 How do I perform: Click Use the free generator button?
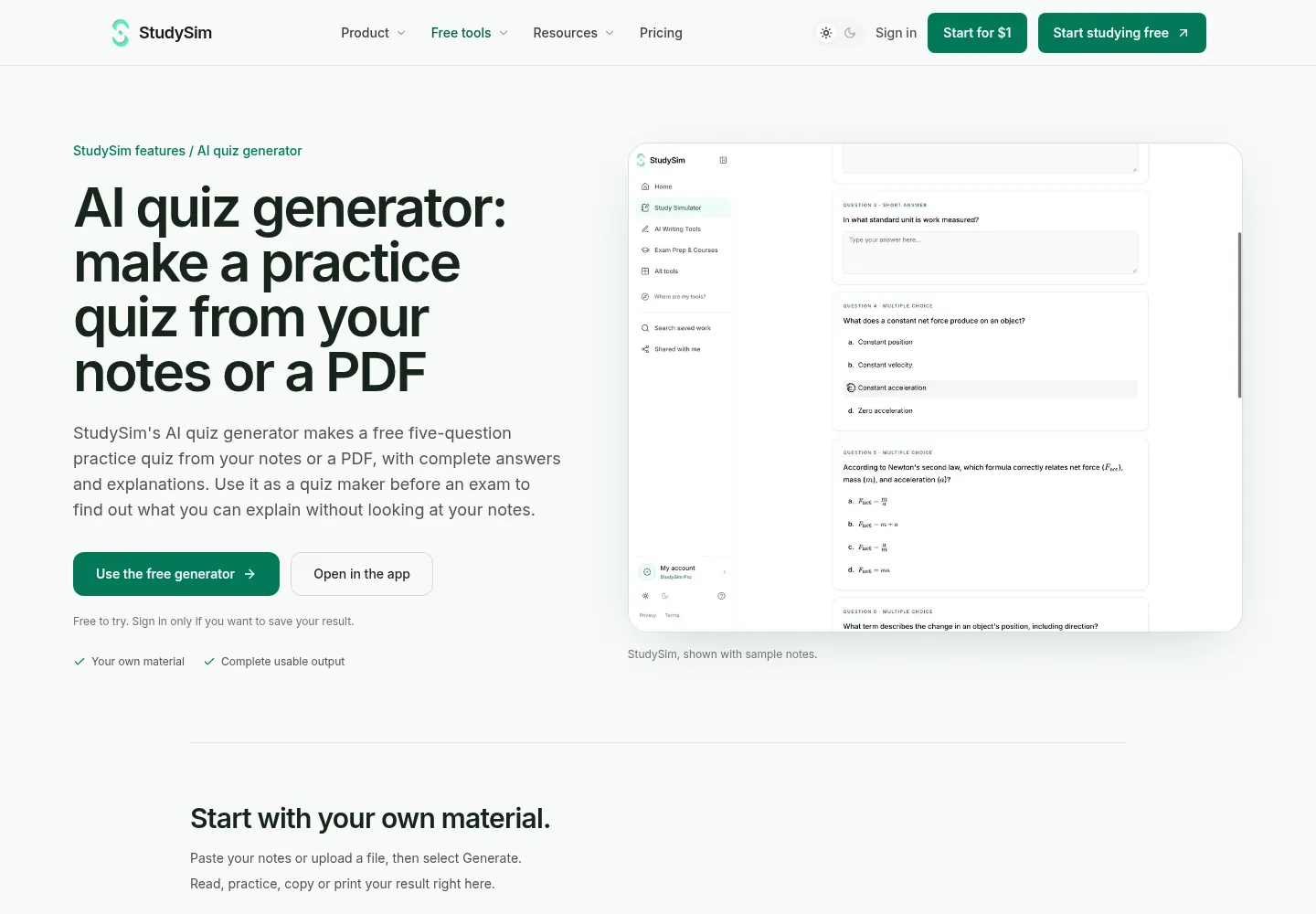coord(176,574)
